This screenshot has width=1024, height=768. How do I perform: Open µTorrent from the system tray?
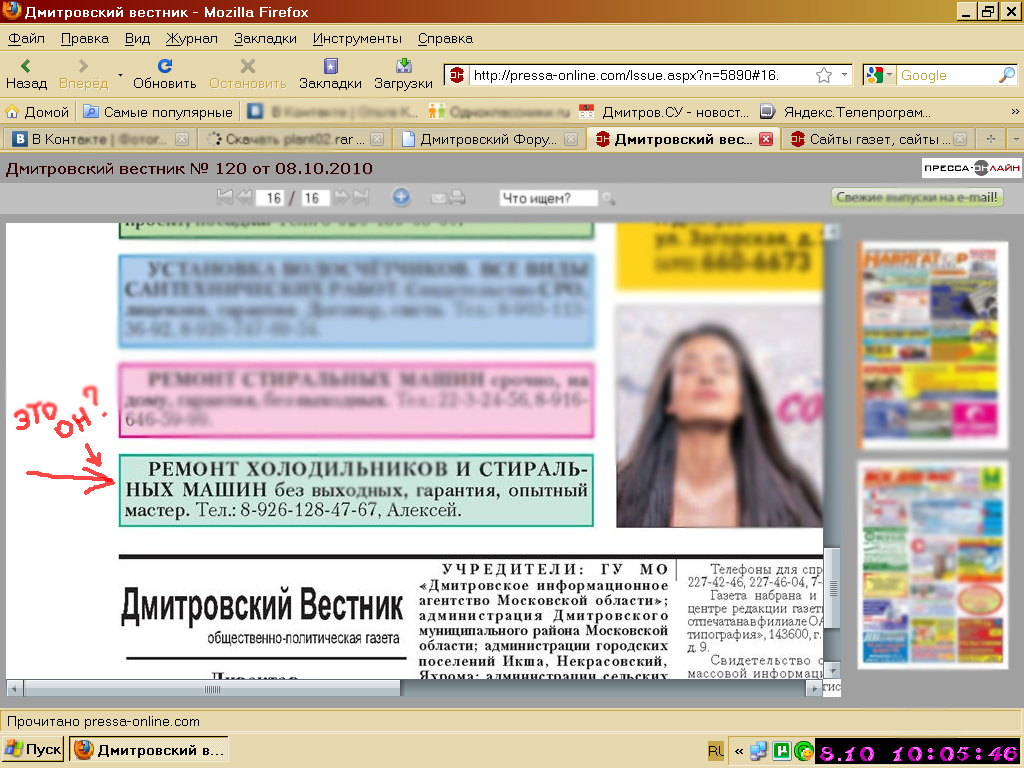point(782,751)
